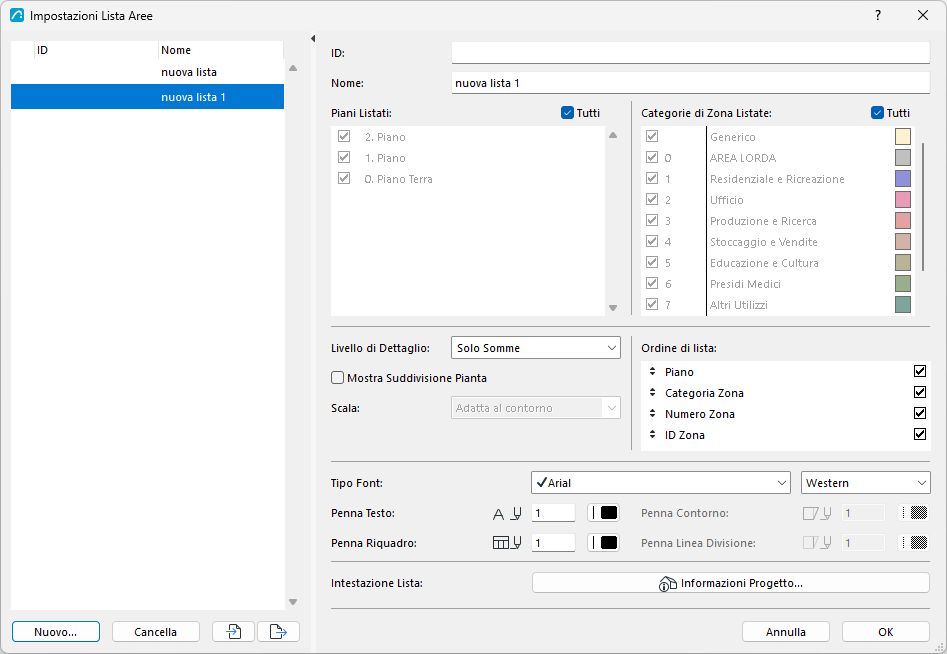Click the help question mark icon
Viewport: 947px width, 654px height.
point(878,15)
